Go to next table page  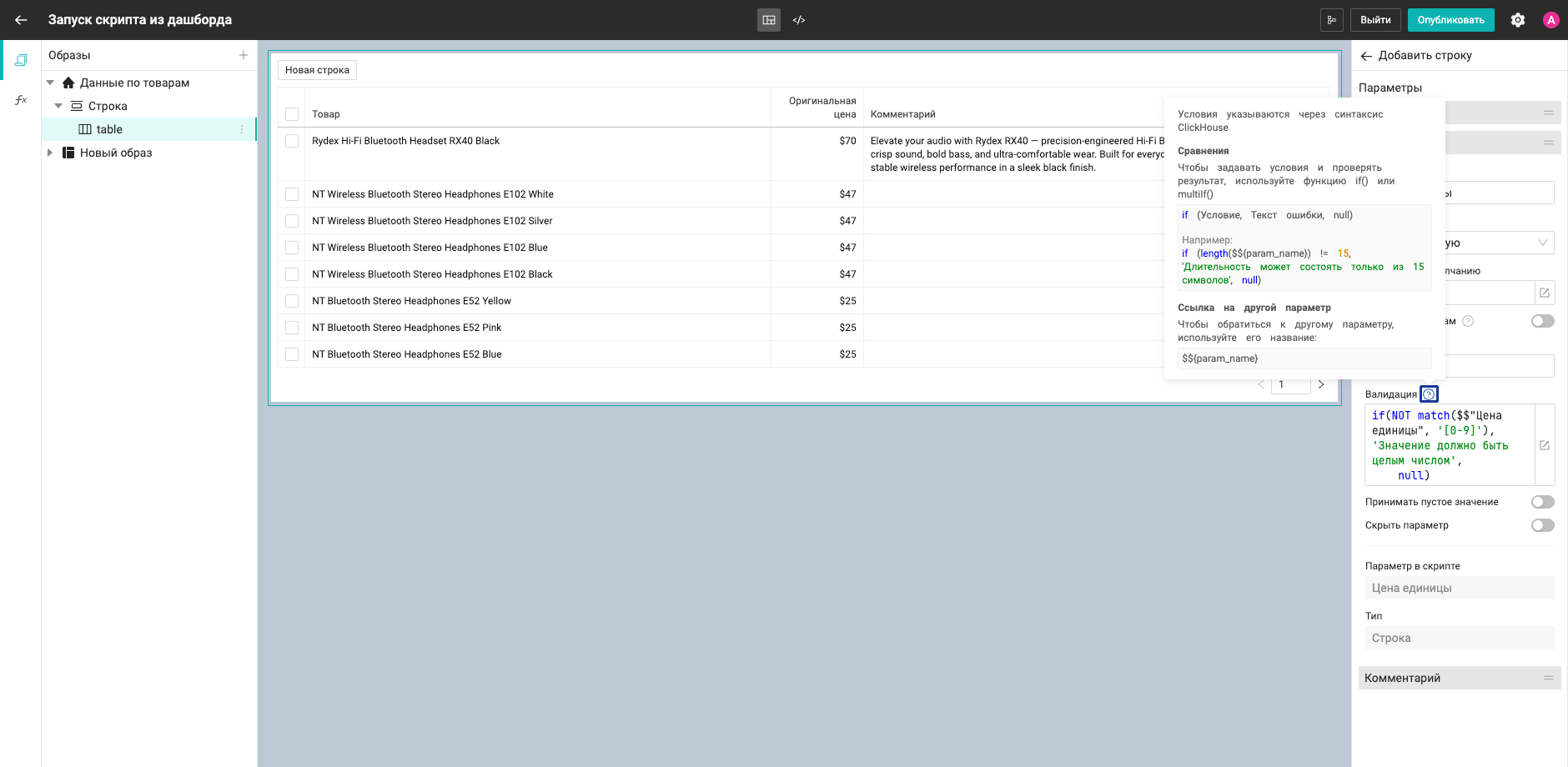coord(1321,384)
